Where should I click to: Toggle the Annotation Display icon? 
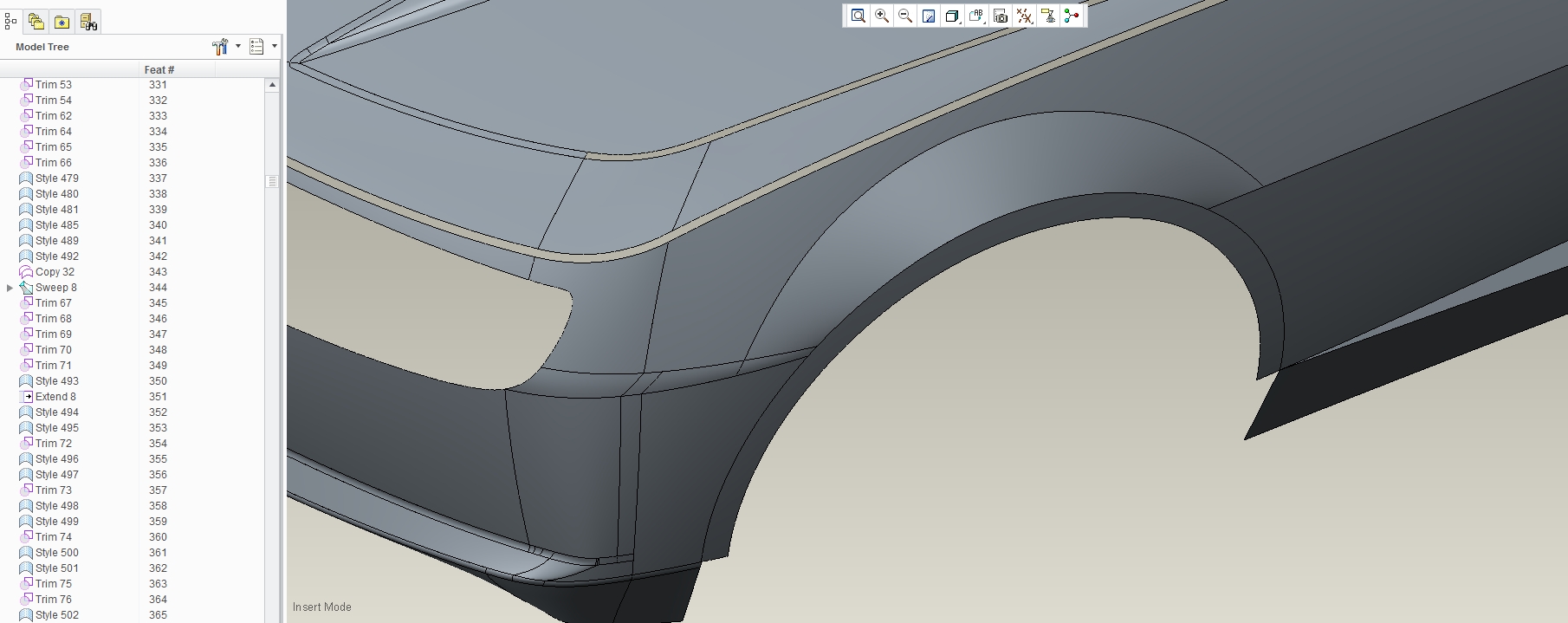[x=1048, y=16]
